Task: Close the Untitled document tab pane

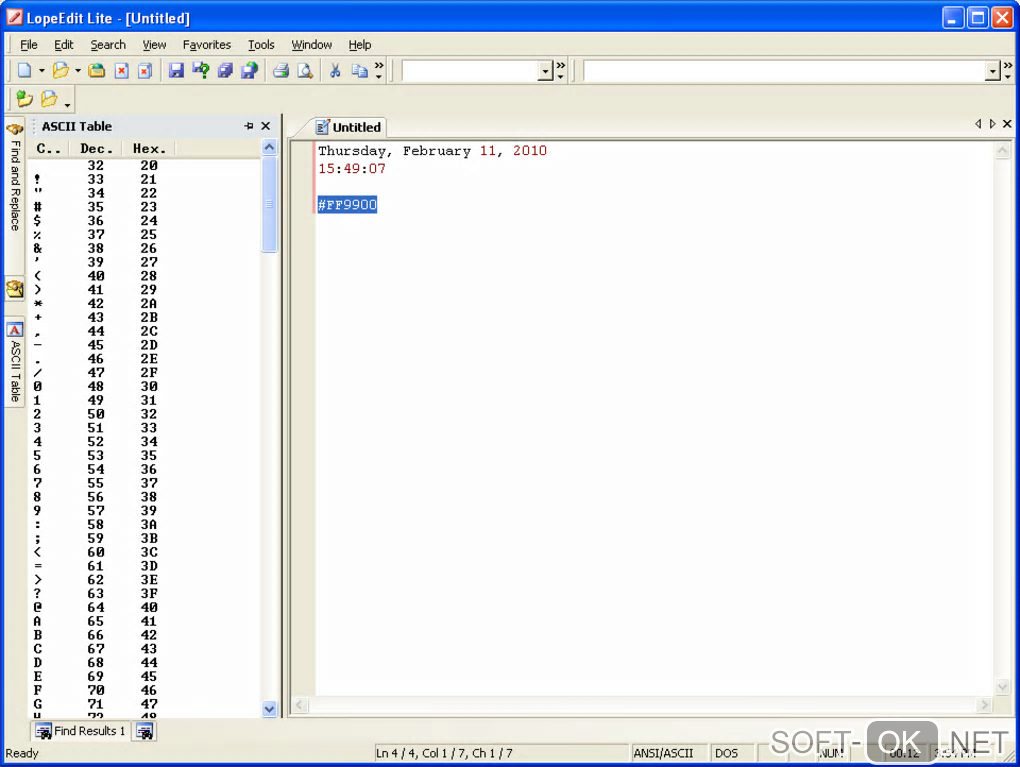Action: 1007,124
